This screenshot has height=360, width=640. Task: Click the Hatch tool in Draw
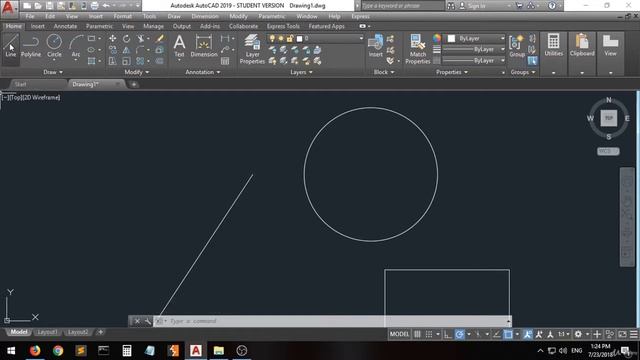click(x=92, y=61)
